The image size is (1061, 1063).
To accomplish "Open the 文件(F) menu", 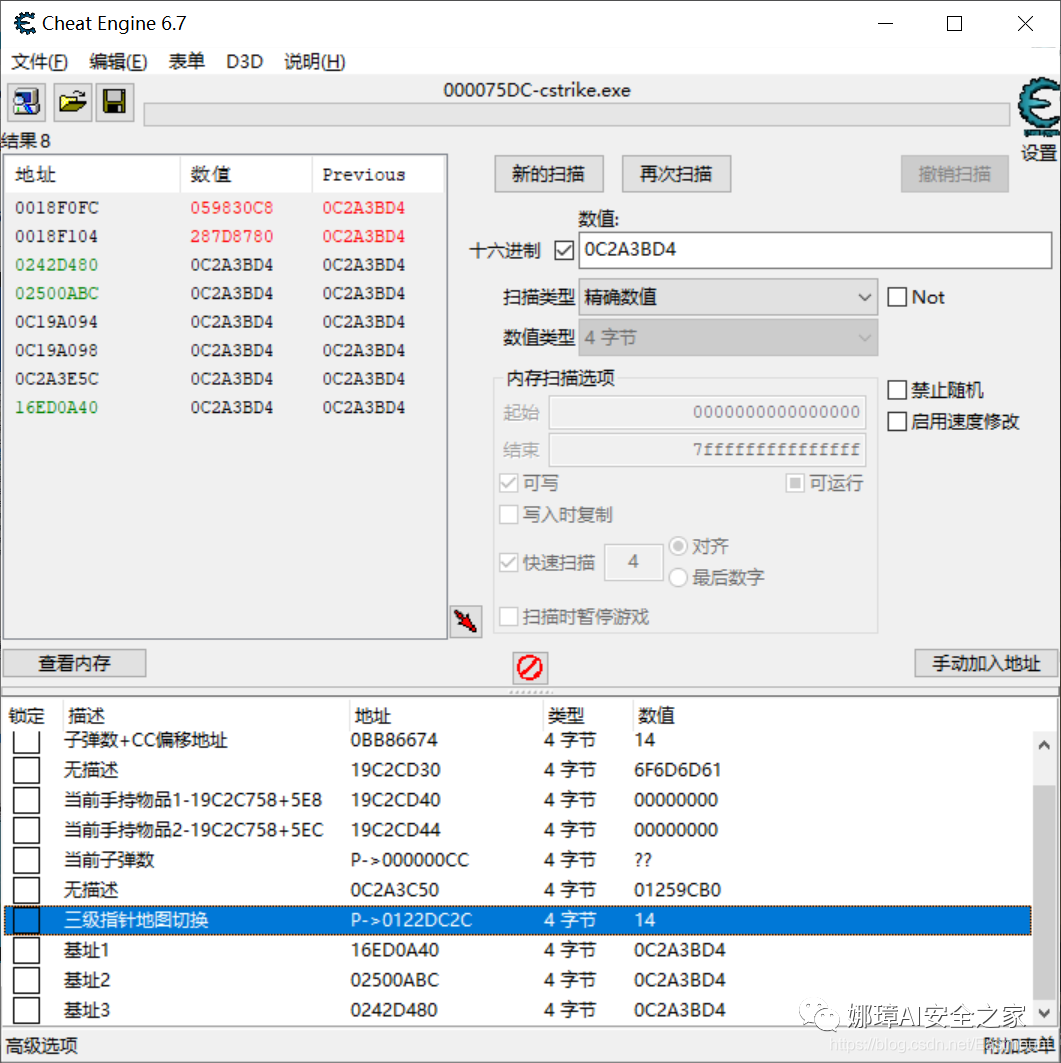I will (x=39, y=62).
